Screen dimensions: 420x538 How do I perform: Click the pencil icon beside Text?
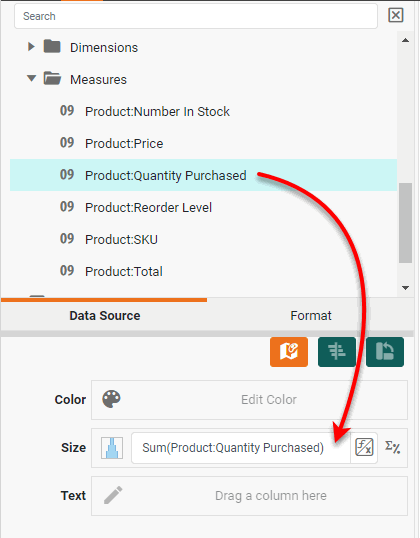pyautogui.click(x=113, y=495)
